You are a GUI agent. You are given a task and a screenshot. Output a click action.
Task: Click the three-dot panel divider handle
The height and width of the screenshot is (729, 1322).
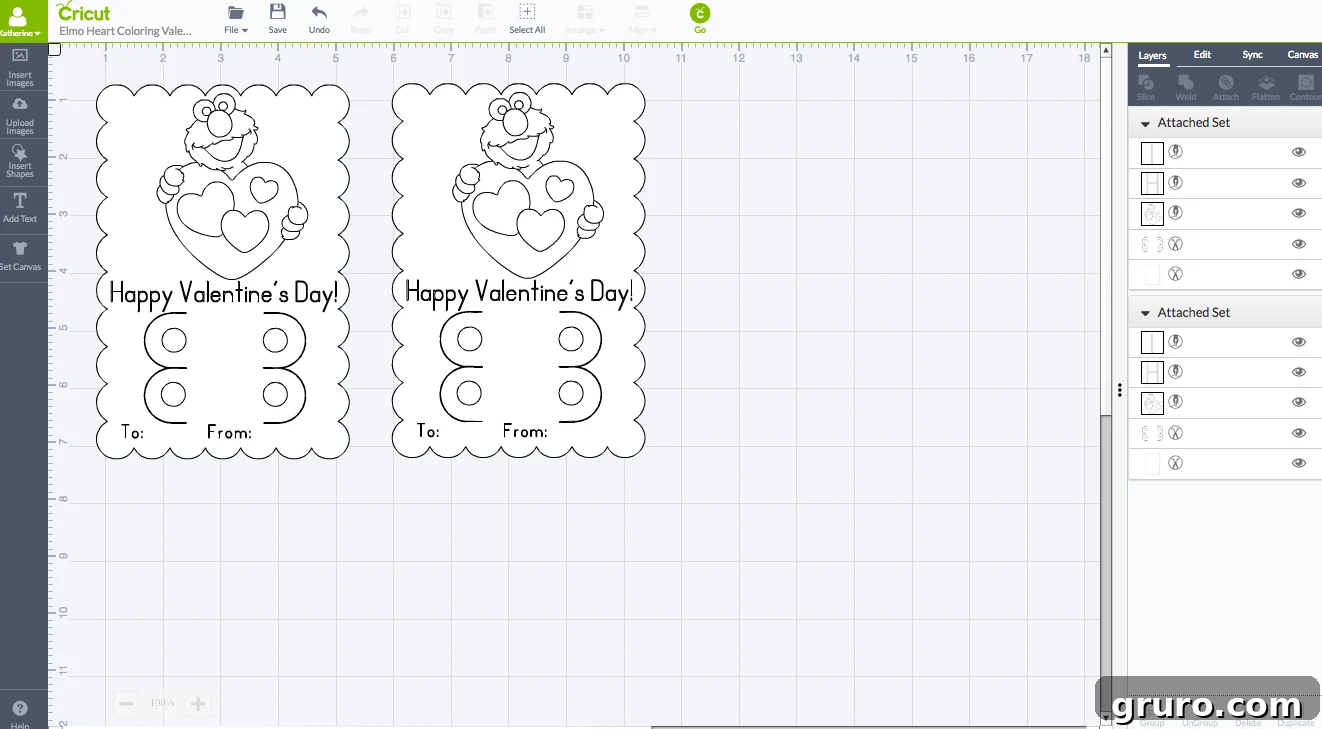coord(1120,390)
